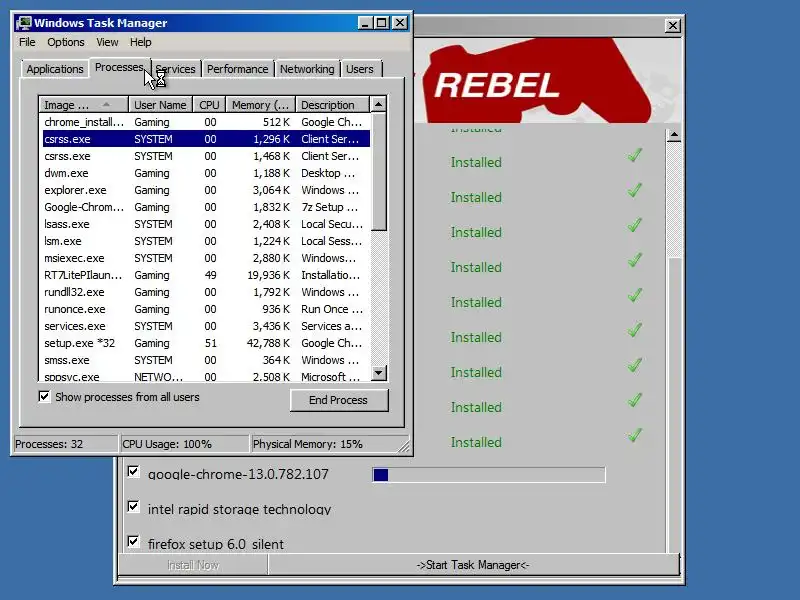Screen dimensions: 800x600
Task: Click the Task Manager title bar icon
Action: click(x=23, y=23)
